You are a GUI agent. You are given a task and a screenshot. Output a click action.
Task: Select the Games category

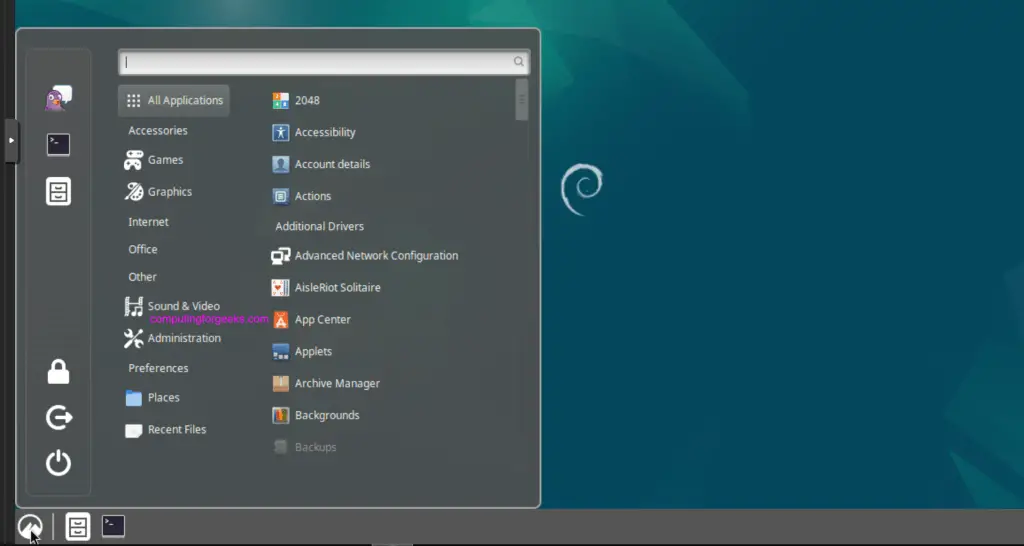154,160
